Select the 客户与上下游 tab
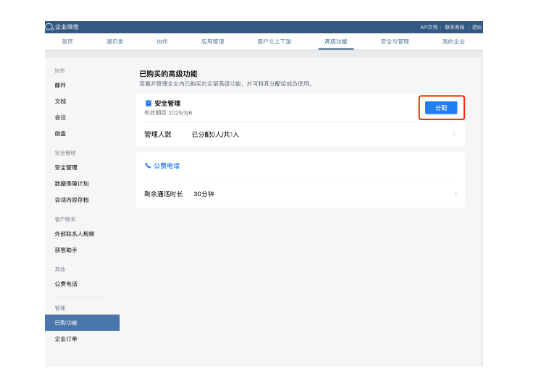Viewport: 546px width, 380px height. click(274, 41)
